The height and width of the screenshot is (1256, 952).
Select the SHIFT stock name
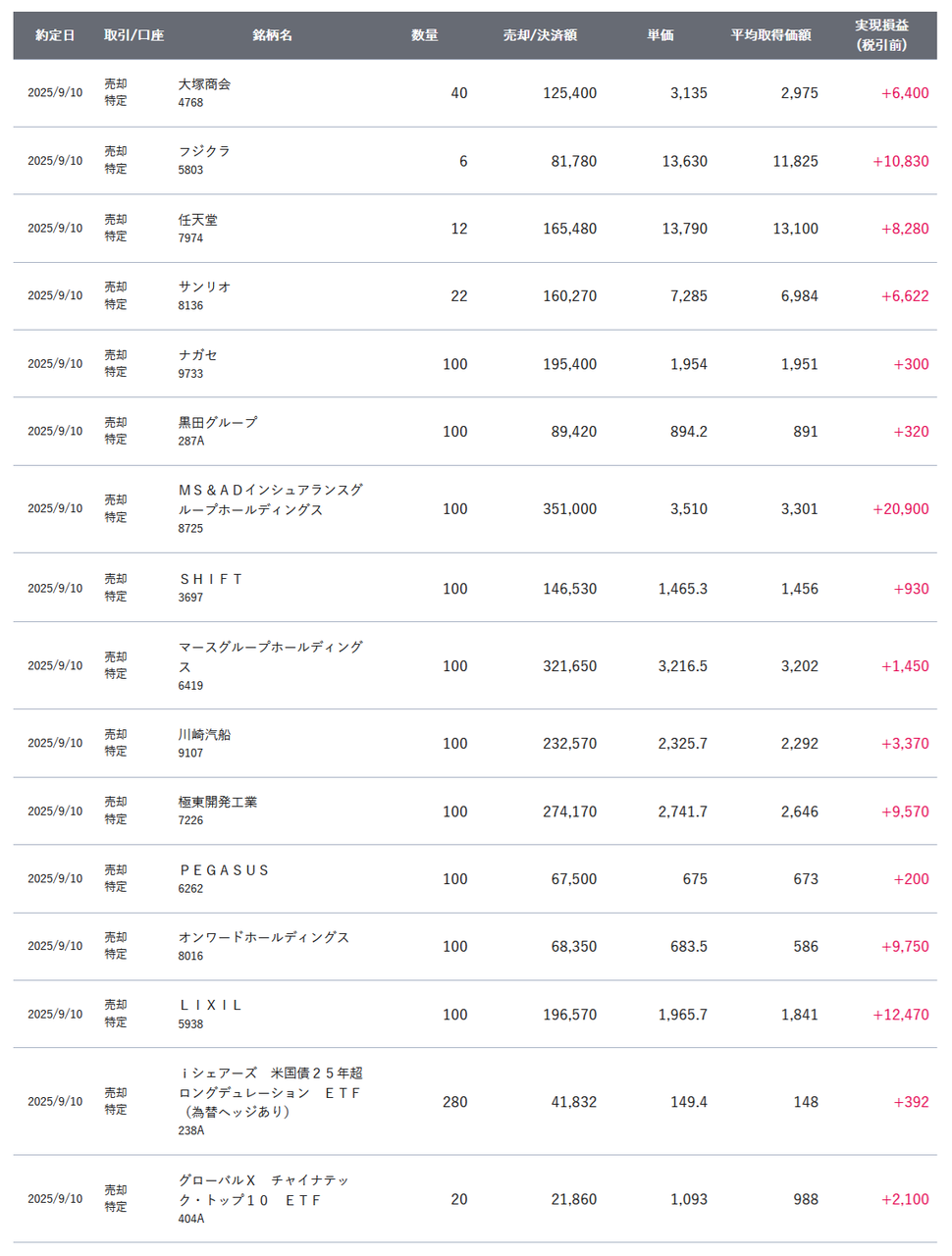(x=211, y=579)
